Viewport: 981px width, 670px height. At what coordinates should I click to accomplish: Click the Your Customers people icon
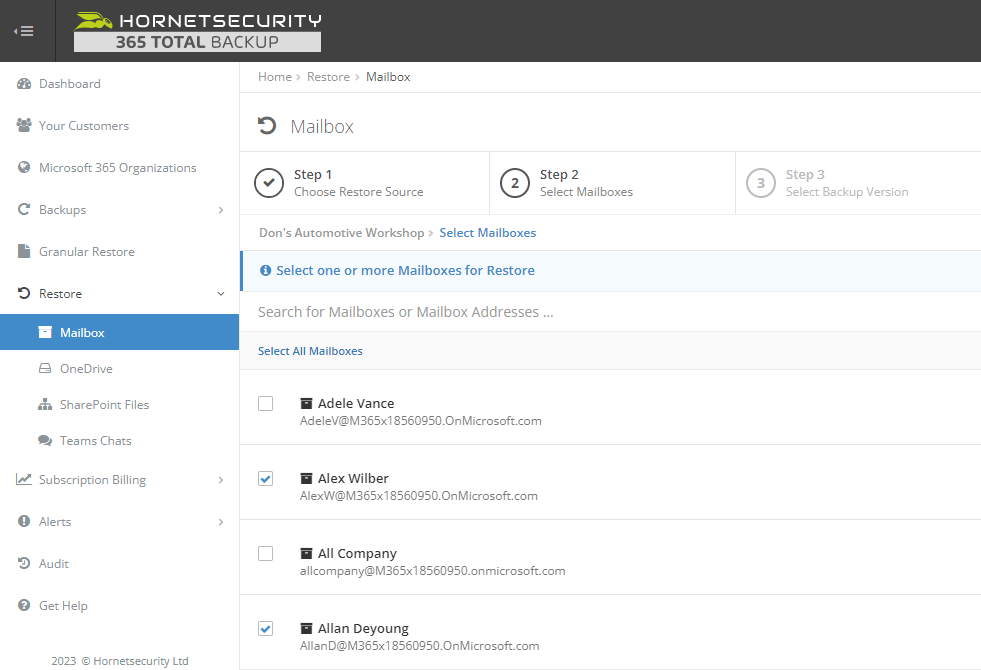click(24, 126)
